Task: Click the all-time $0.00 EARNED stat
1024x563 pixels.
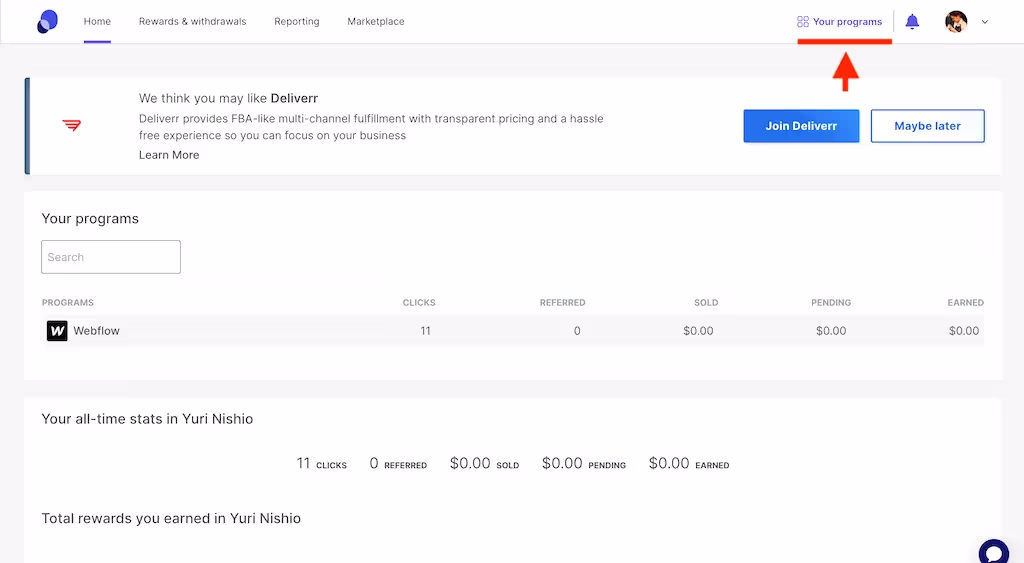Action: (689, 464)
